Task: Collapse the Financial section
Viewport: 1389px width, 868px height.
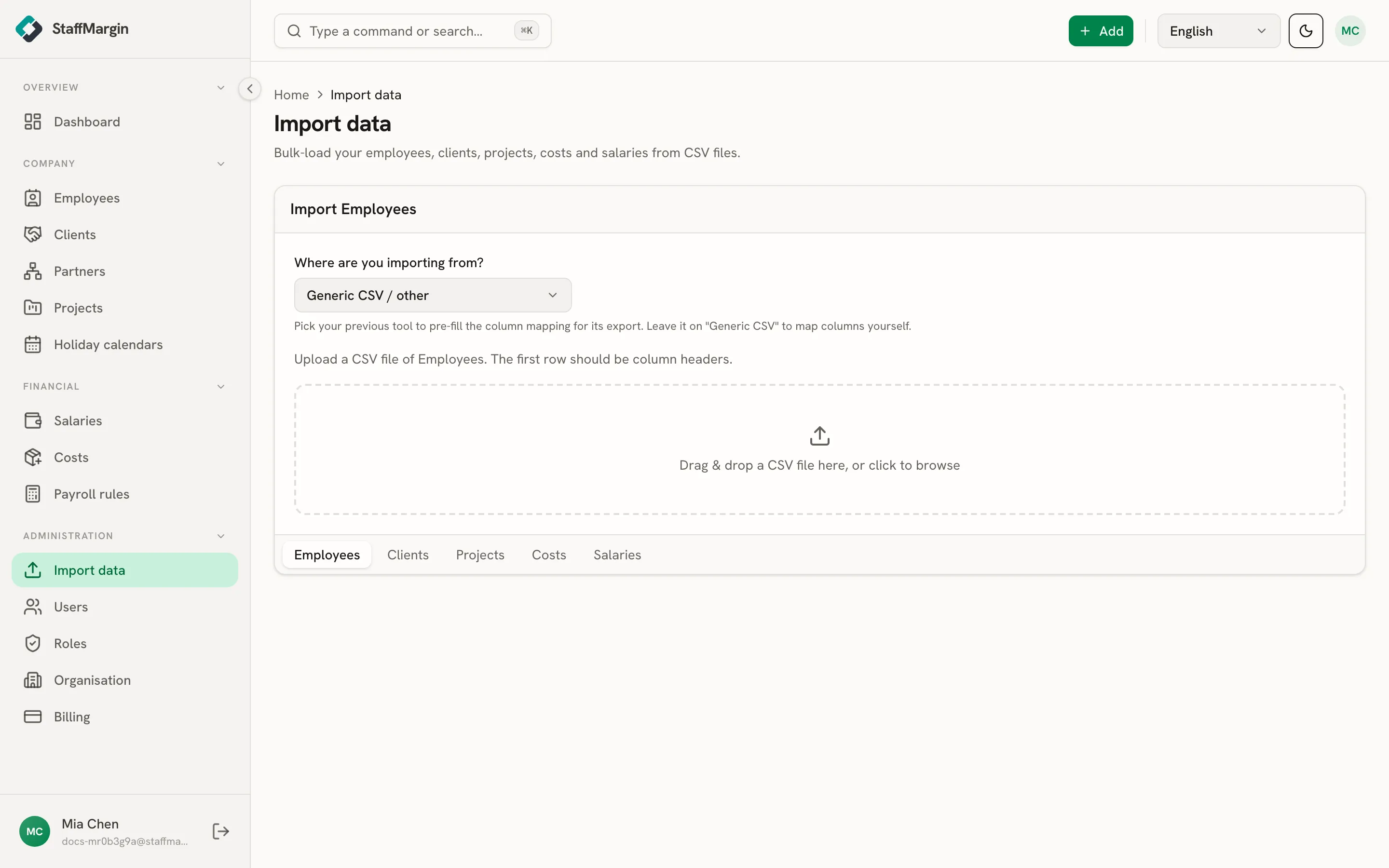Action: pos(221,387)
